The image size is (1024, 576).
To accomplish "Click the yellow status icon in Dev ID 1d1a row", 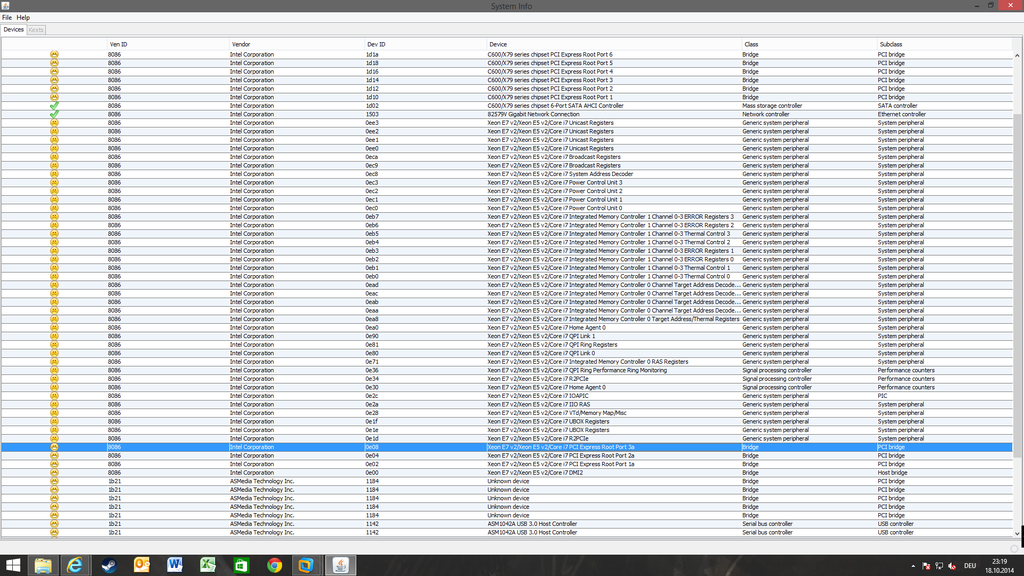I will (54, 54).
